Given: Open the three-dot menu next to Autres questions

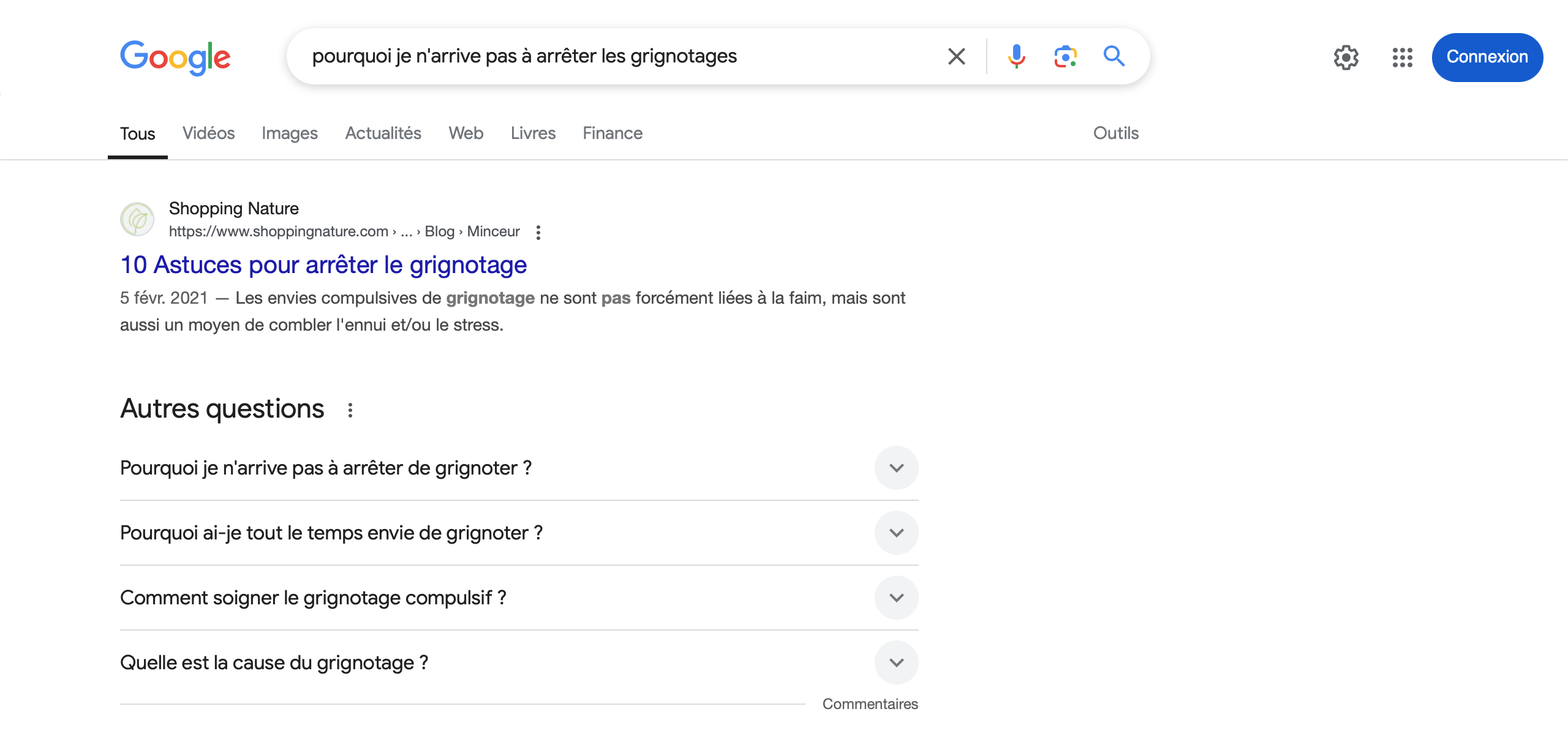Looking at the screenshot, I should [350, 410].
